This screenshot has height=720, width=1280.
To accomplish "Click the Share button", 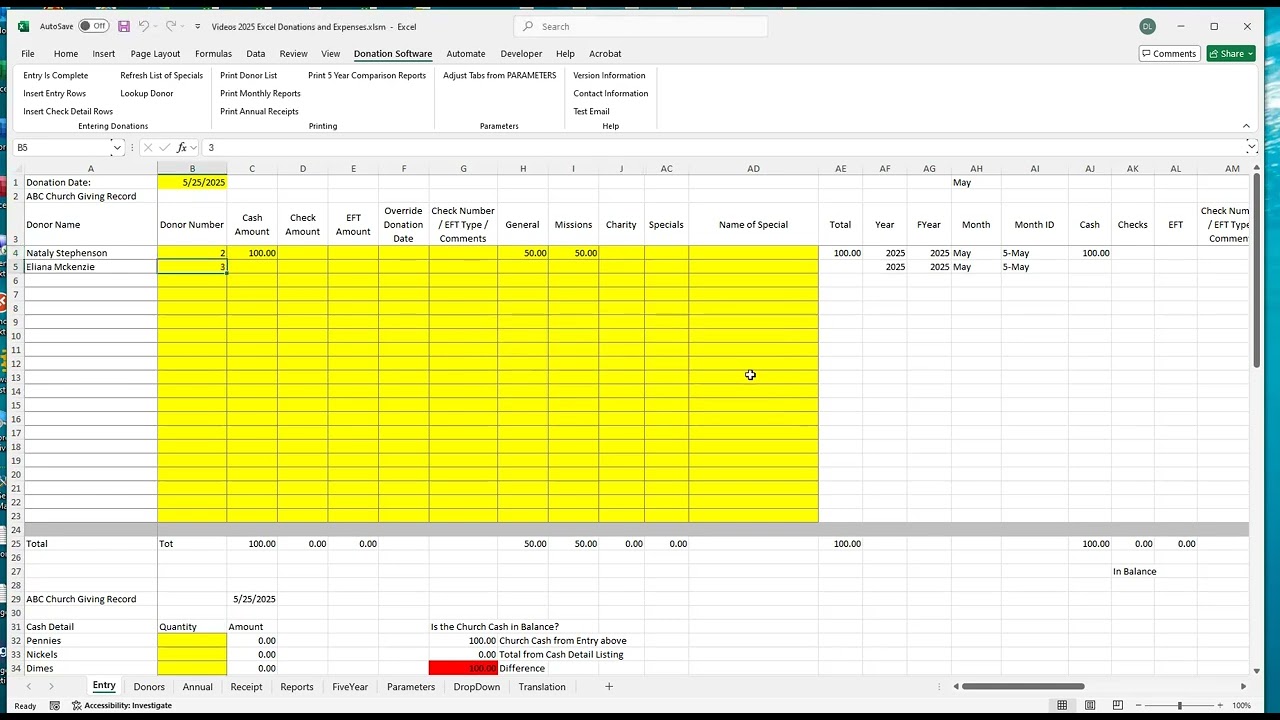I will [1230, 53].
